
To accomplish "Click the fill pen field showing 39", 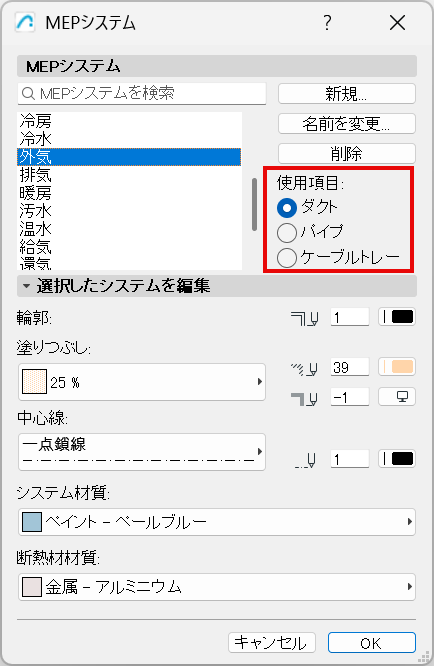I will click(350, 367).
